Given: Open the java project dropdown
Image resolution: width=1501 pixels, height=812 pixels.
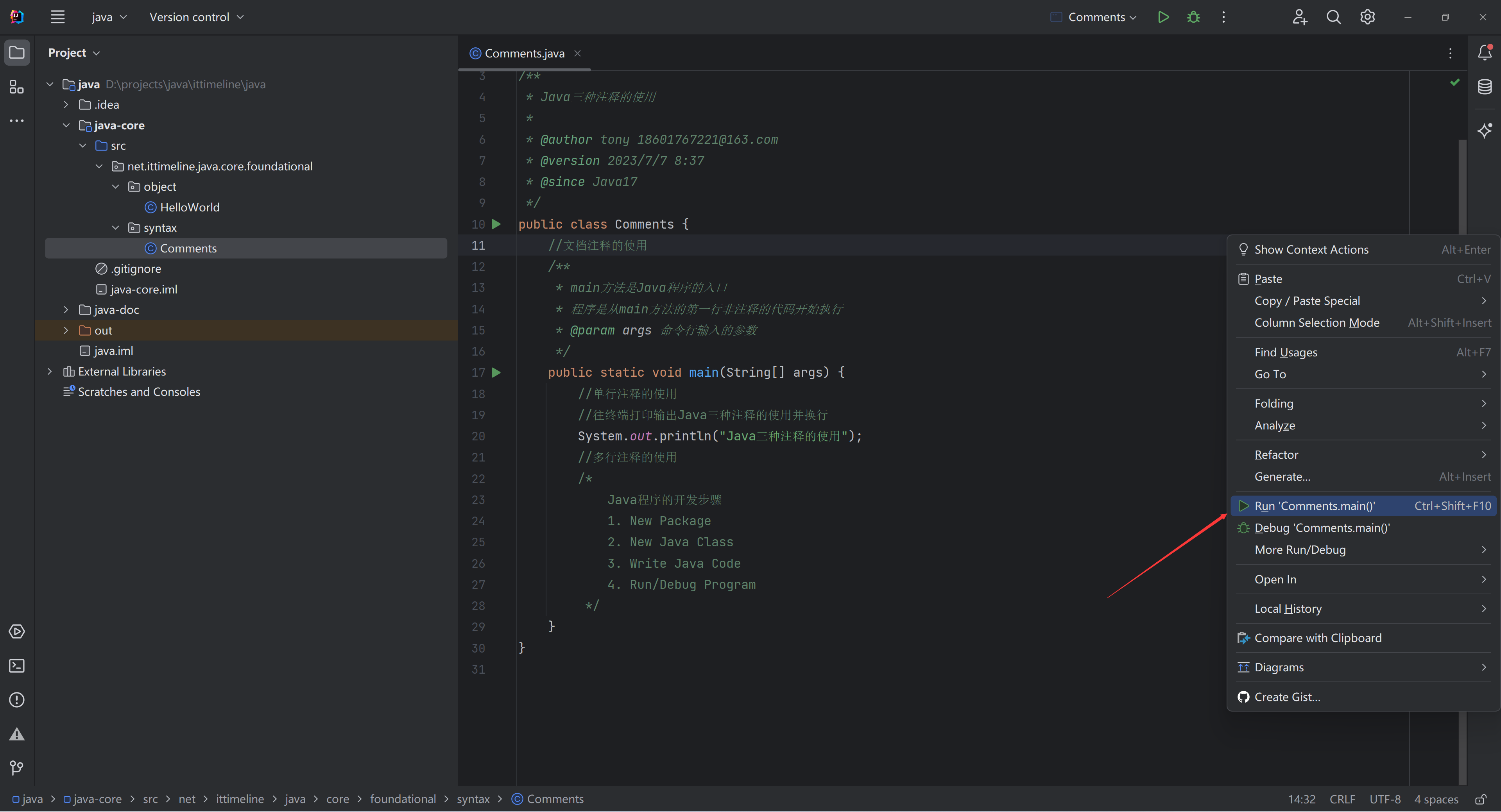Looking at the screenshot, I should tap(109, 17).
